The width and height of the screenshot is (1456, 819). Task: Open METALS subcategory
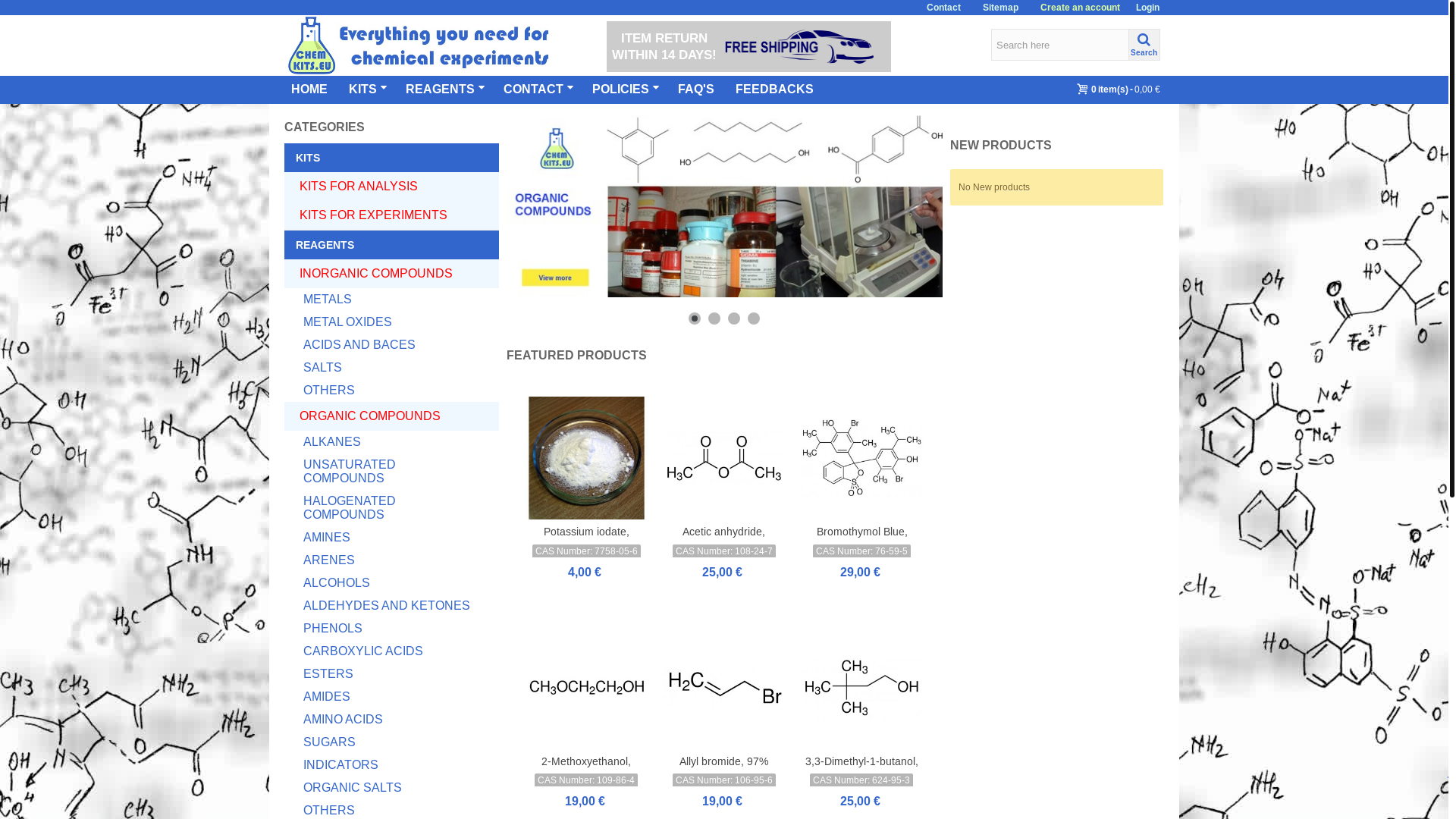coord(328,300)
